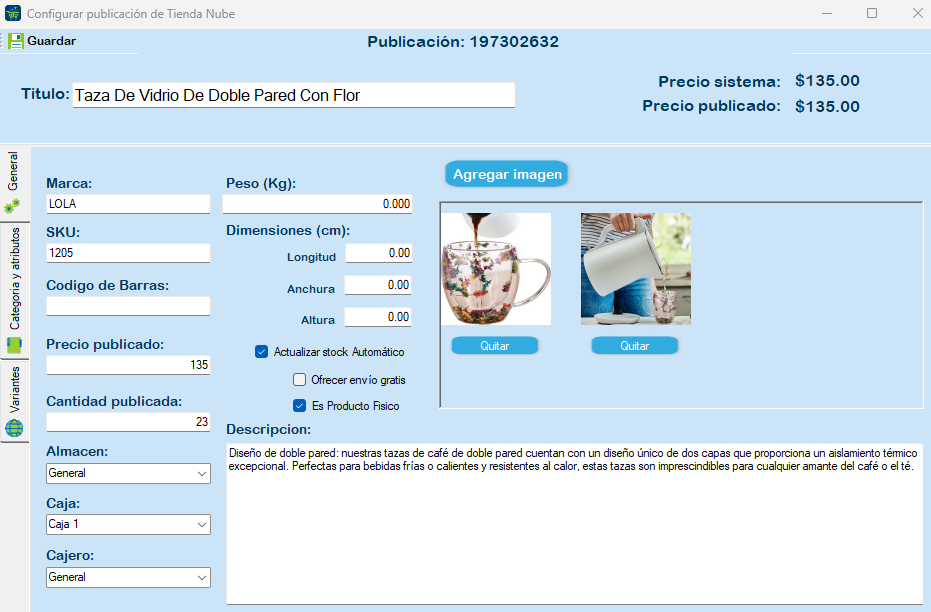Viewport: 931px width, 612px height.
Task: Uncheck Es Producto Fisico checkbox
Action: [x=299, y=406]
